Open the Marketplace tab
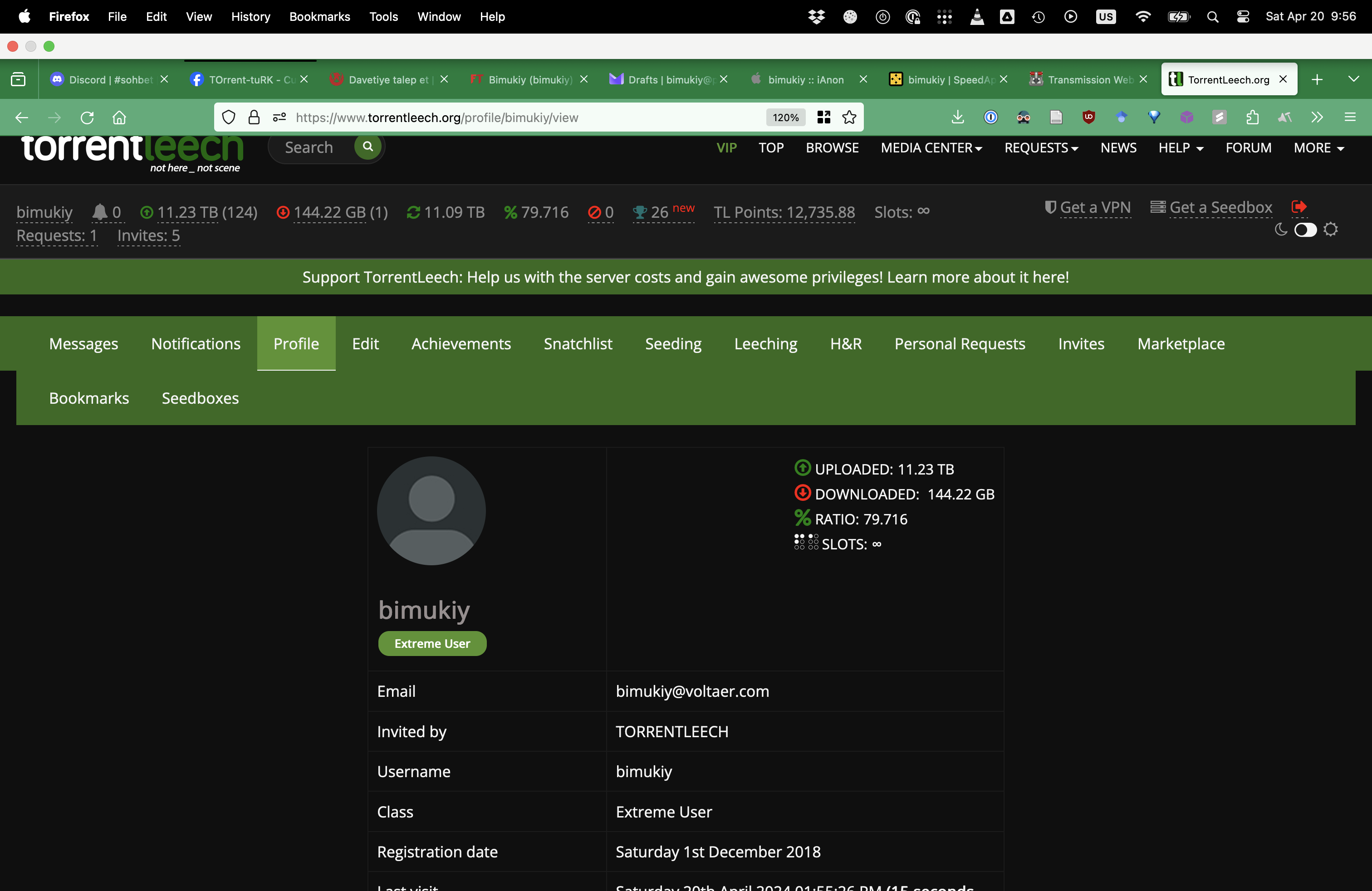The height and width of the screenshot is (891, 1372). (1181, 343)
